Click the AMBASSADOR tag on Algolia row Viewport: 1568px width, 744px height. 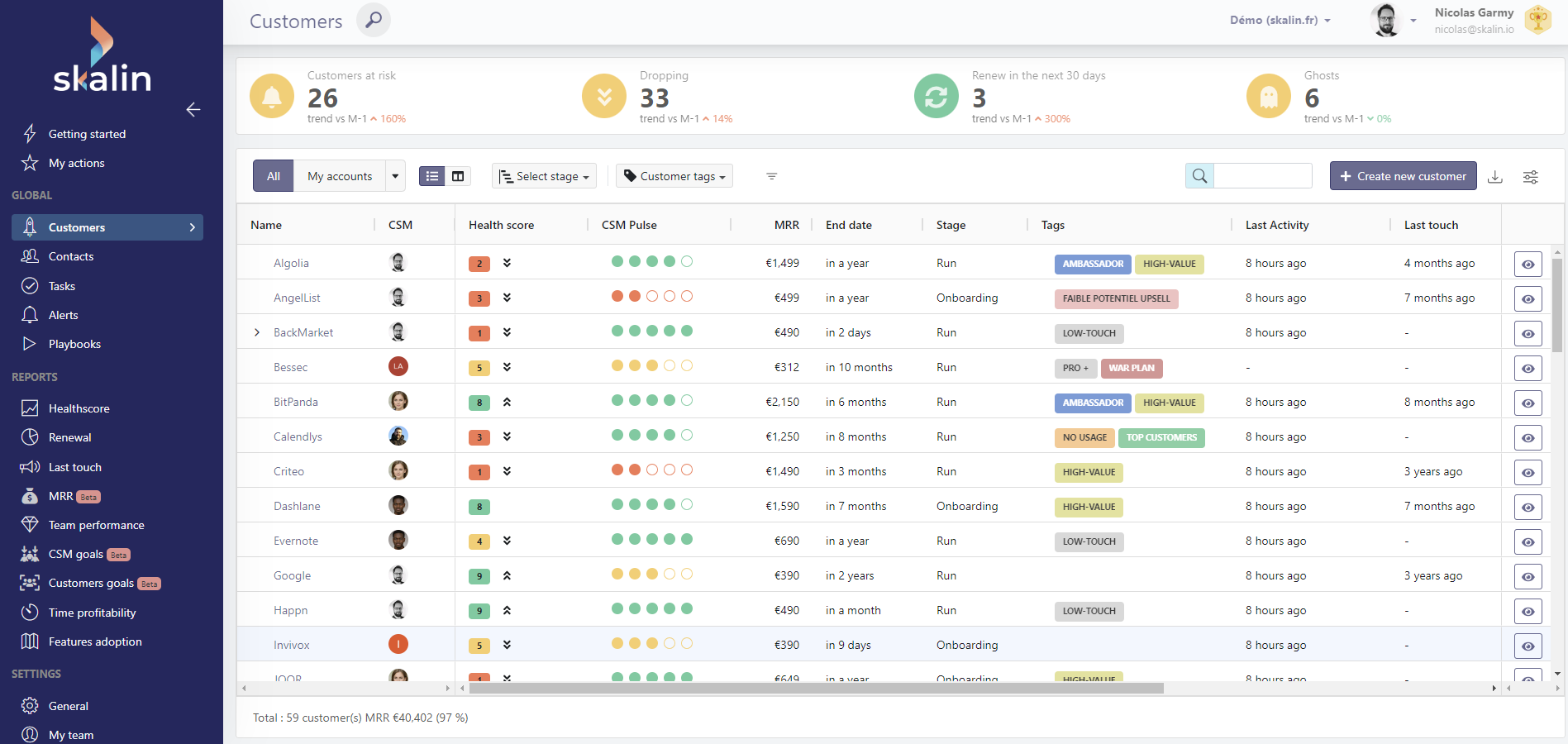(1093, 264)
